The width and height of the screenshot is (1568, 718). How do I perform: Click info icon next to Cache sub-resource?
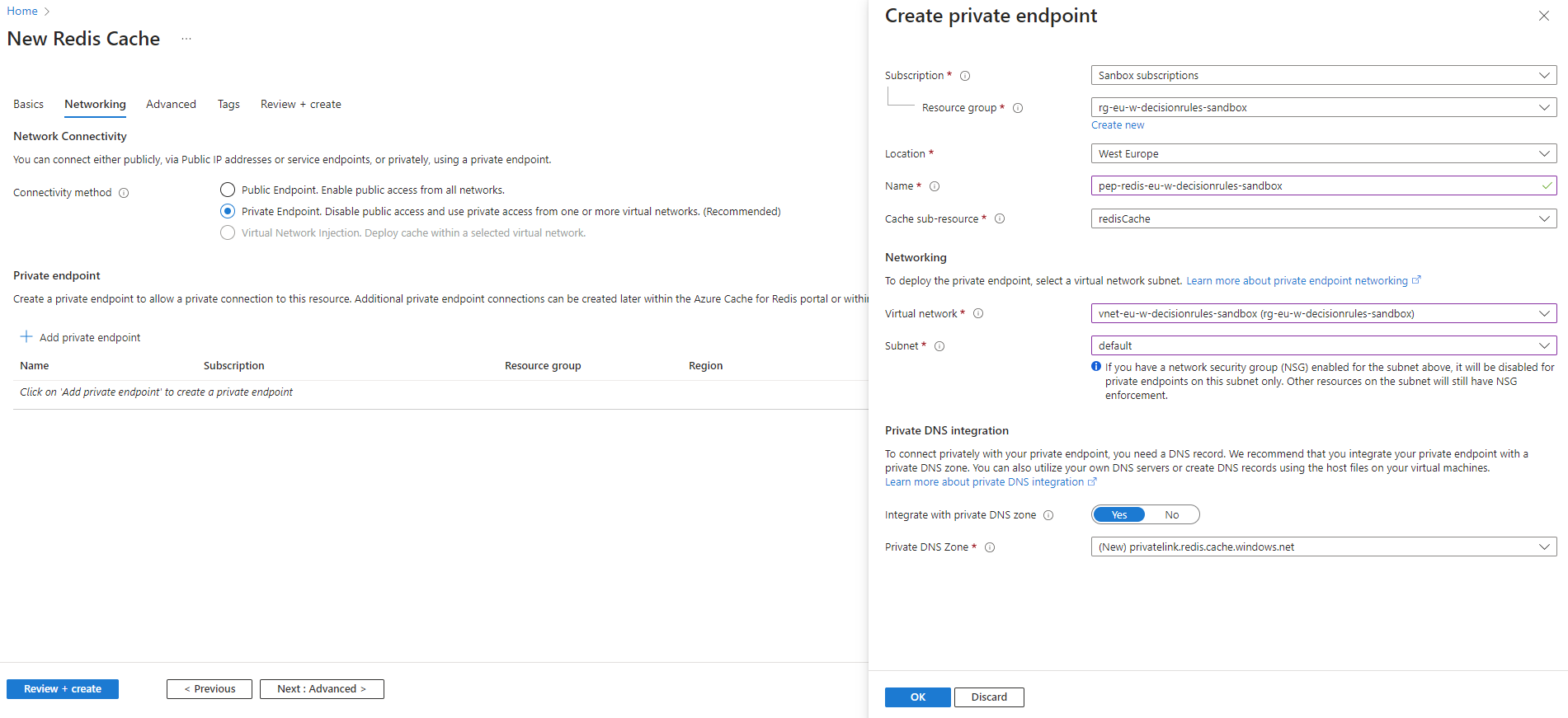point(1000,219)
